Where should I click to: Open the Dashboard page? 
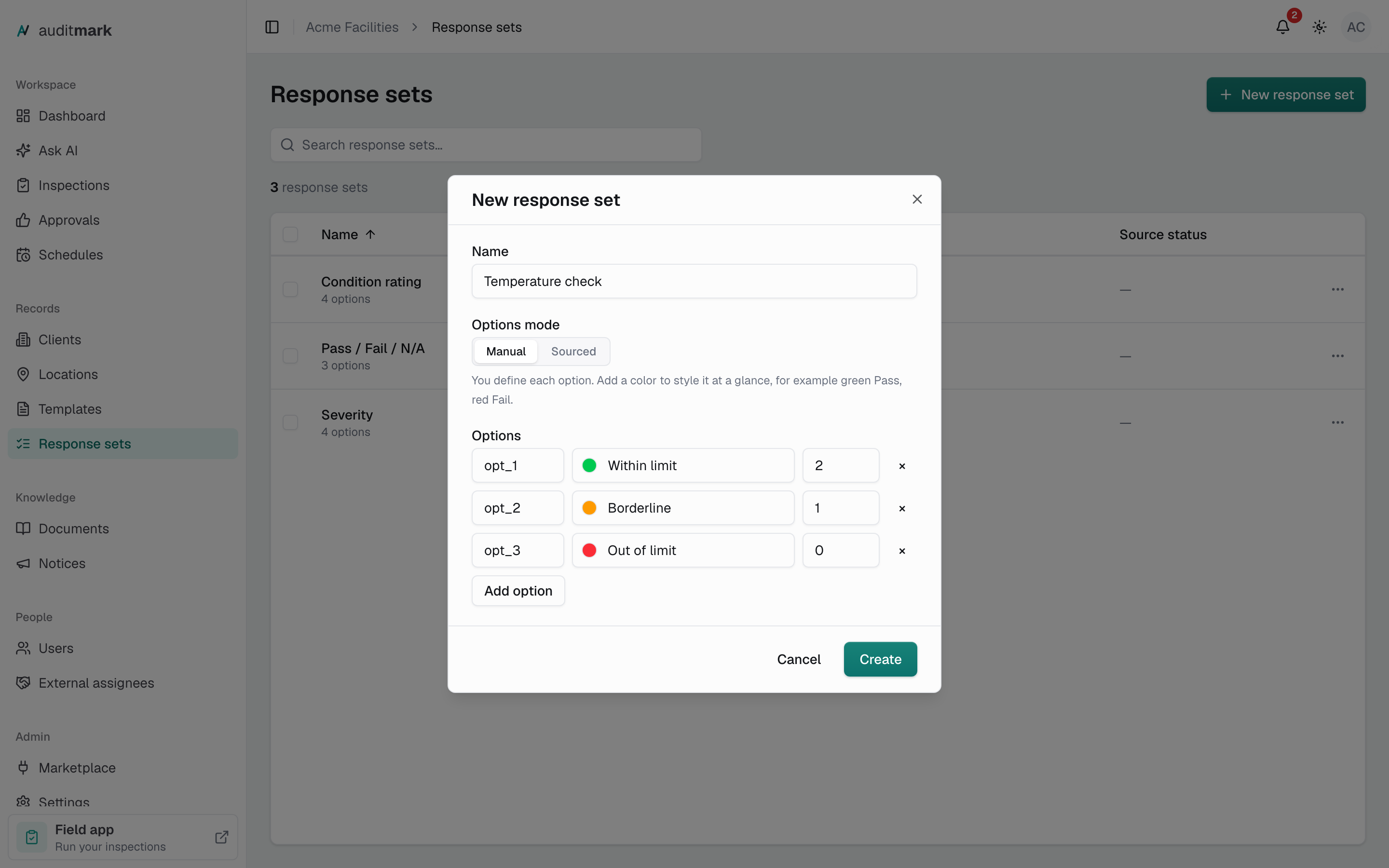[123, 116]
